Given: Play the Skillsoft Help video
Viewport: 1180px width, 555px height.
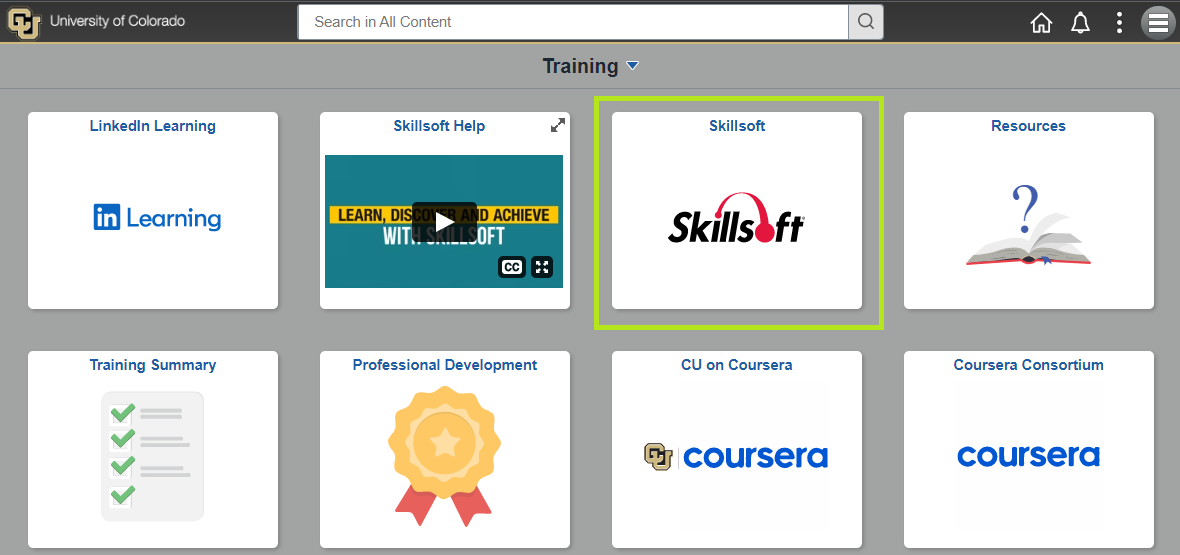Looking at the screenshot, I should (x=444, y=221).
